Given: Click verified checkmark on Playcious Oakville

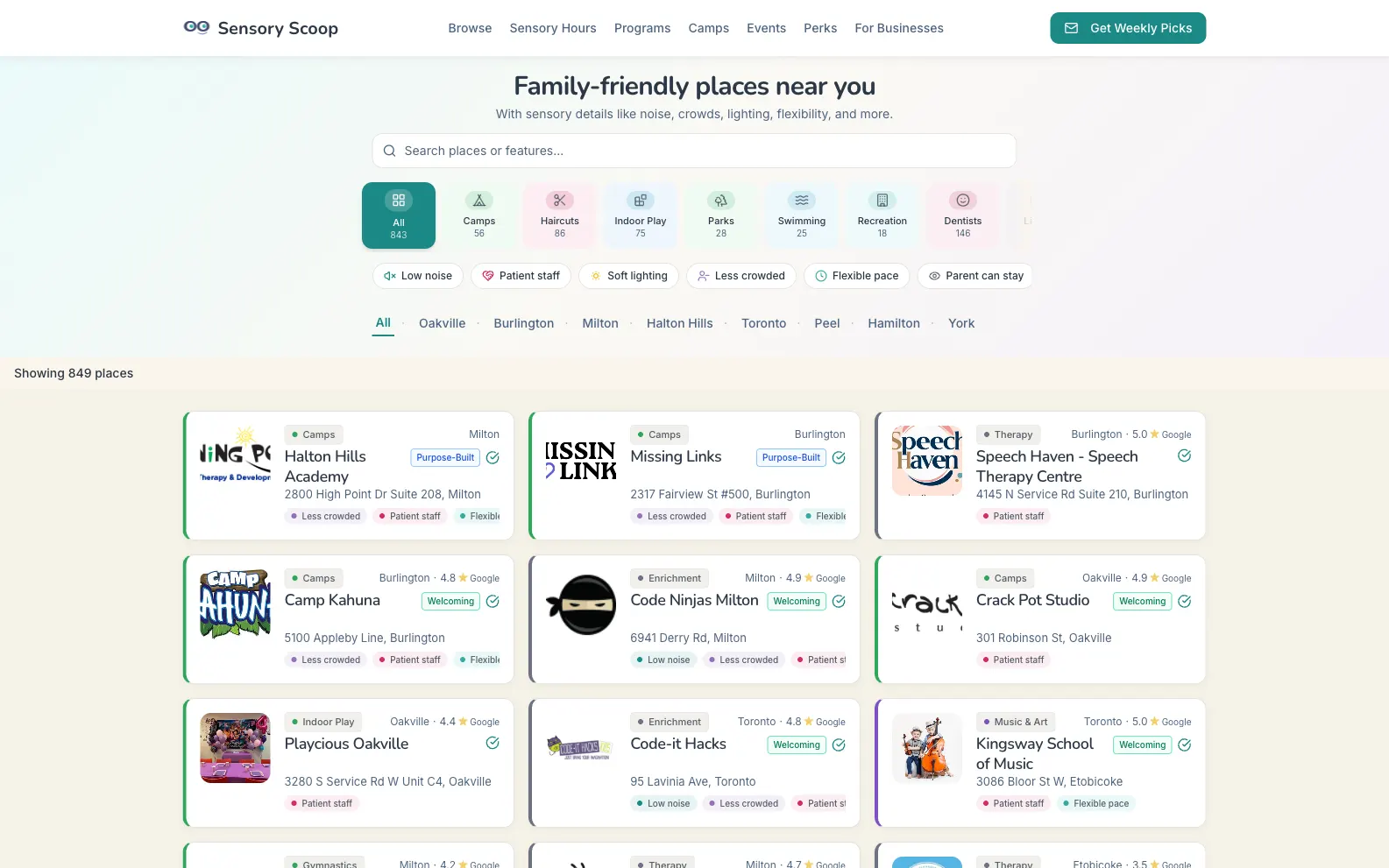Looking at the screenshot, I should pos(493,743).
